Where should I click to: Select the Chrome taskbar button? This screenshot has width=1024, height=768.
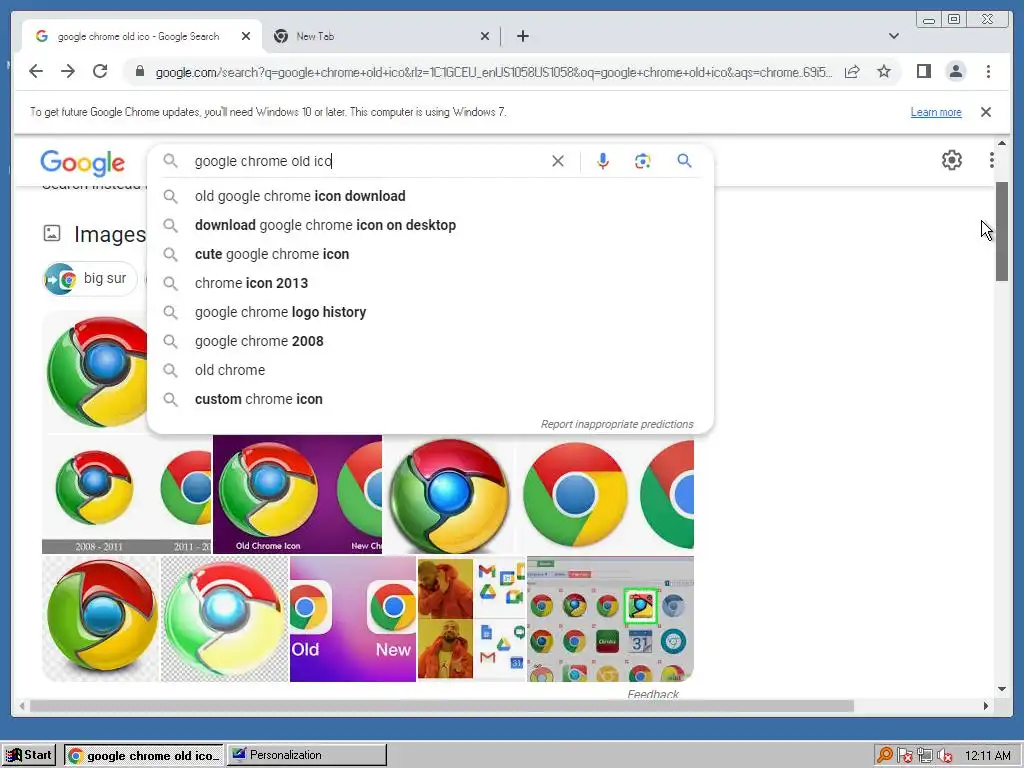click(x=144, y=756)
